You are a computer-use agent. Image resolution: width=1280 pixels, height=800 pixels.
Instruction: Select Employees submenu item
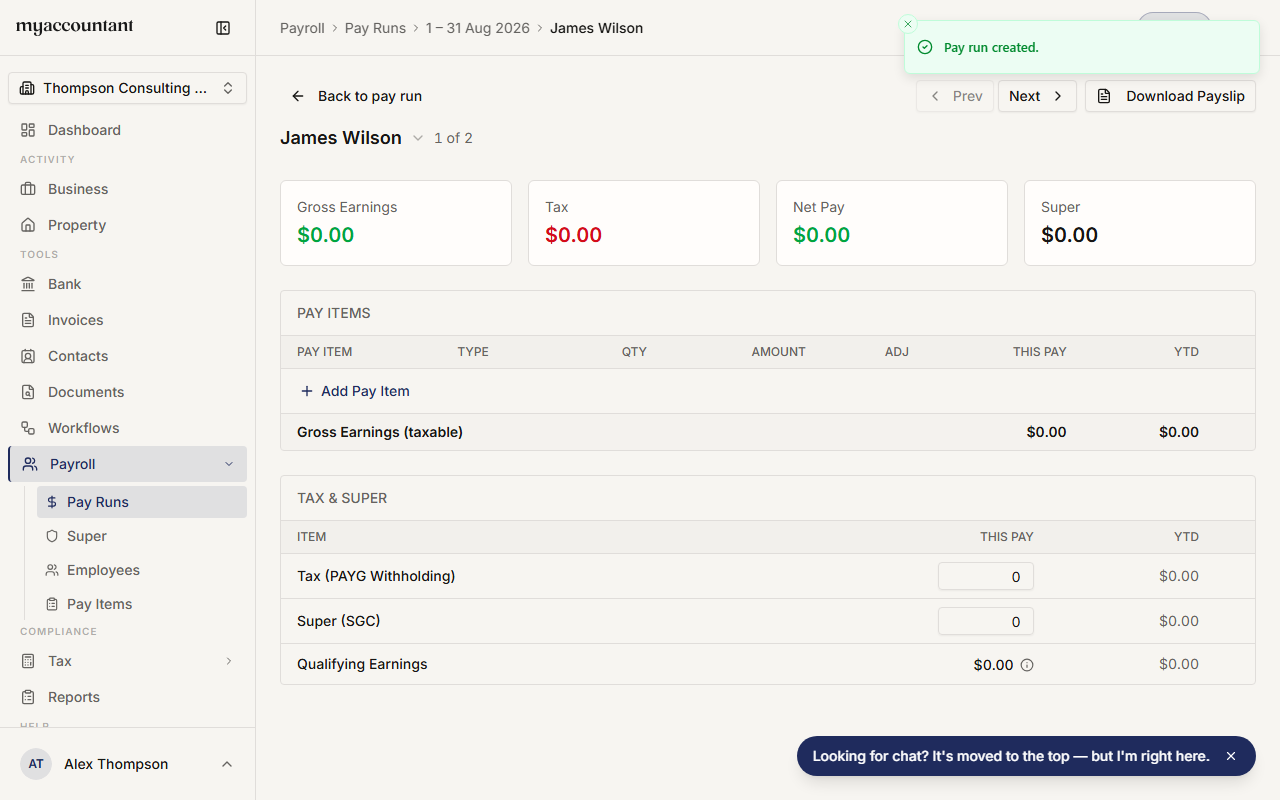coord(142,570)
